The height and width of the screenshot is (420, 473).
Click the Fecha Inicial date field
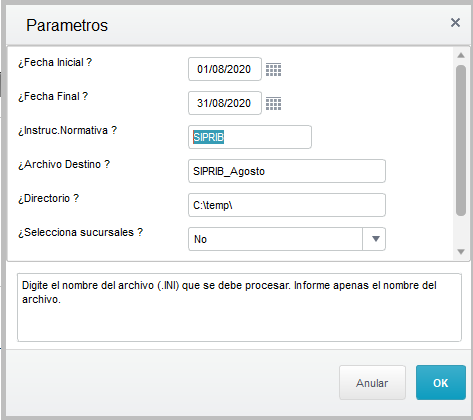pyautogui.click(x=225, y=69)
